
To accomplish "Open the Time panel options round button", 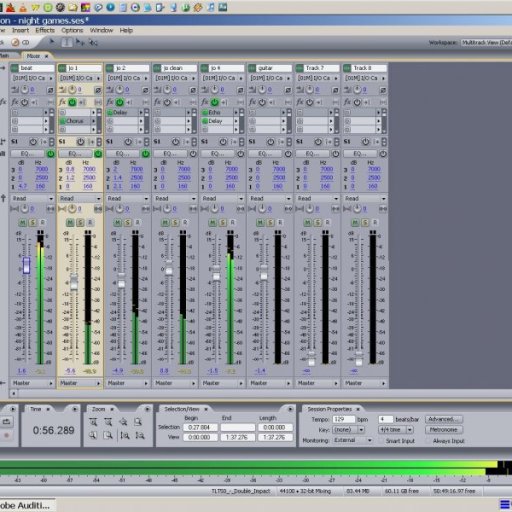I will point(75,409).
